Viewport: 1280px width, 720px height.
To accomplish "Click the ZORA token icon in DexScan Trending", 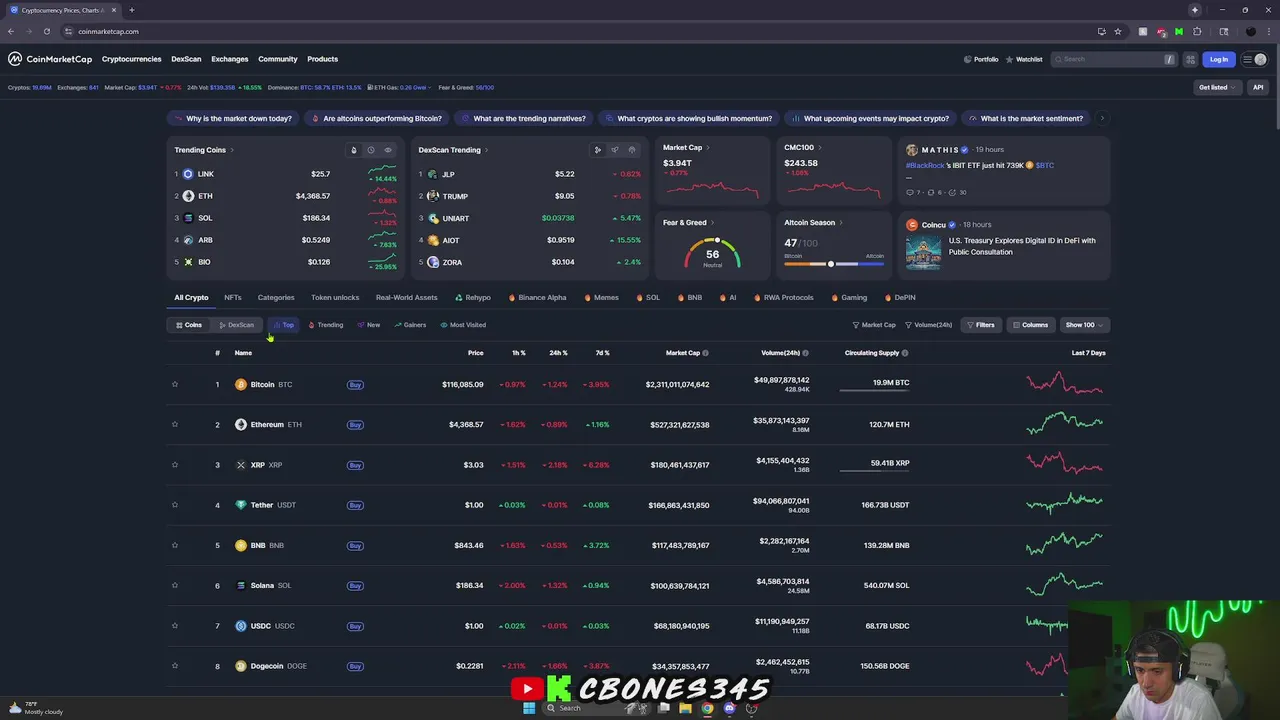I will [x=433, y=262].
